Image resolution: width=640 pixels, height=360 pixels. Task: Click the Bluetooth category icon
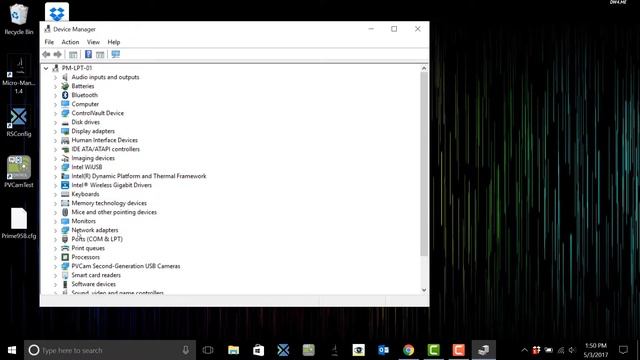click(65, 95)
